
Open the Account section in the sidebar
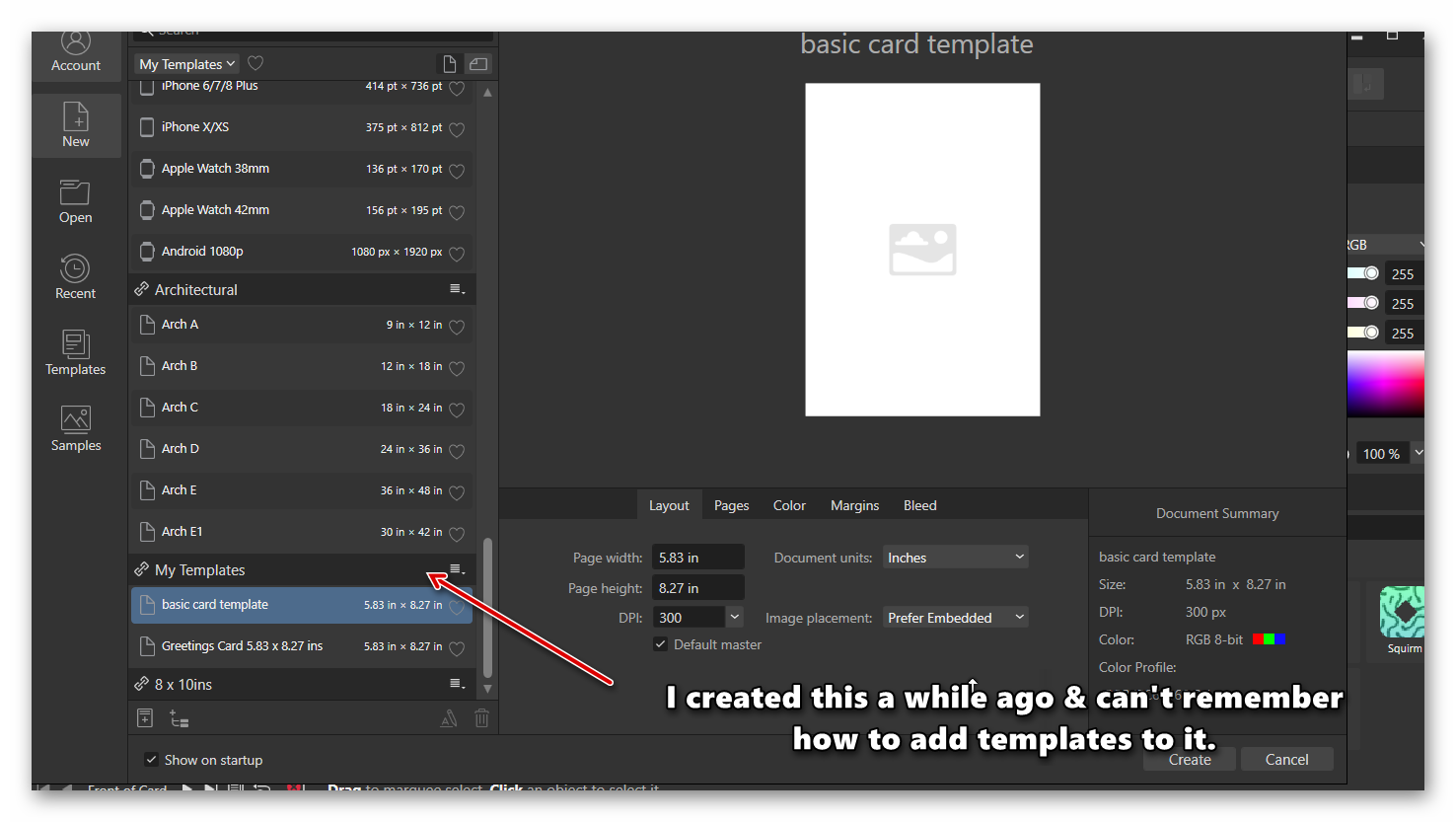pos(76,53)
